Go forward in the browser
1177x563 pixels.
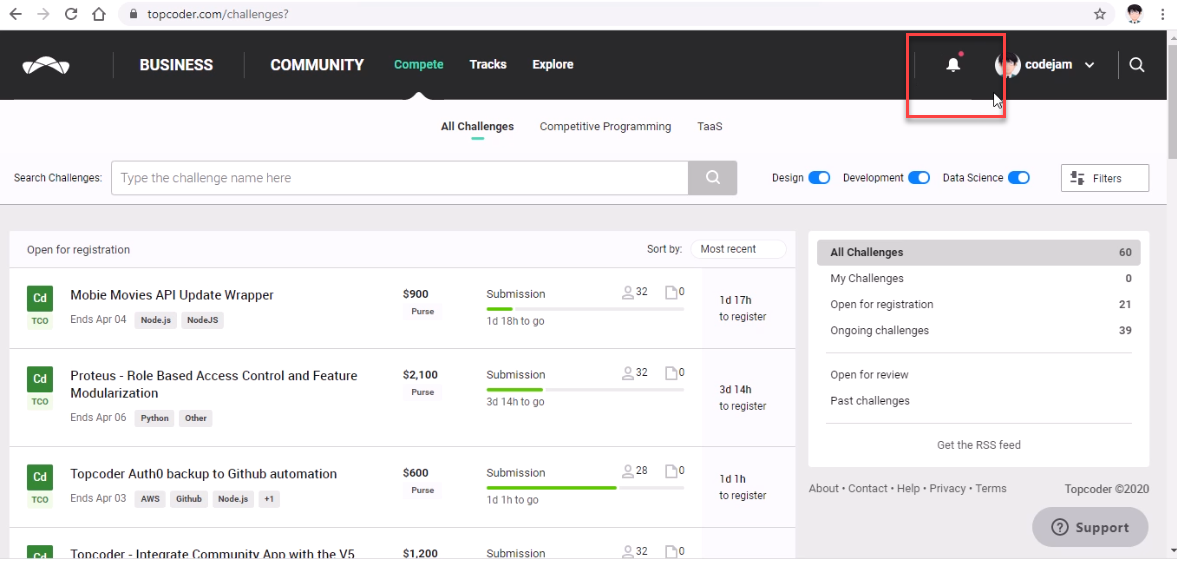[44, 14]
